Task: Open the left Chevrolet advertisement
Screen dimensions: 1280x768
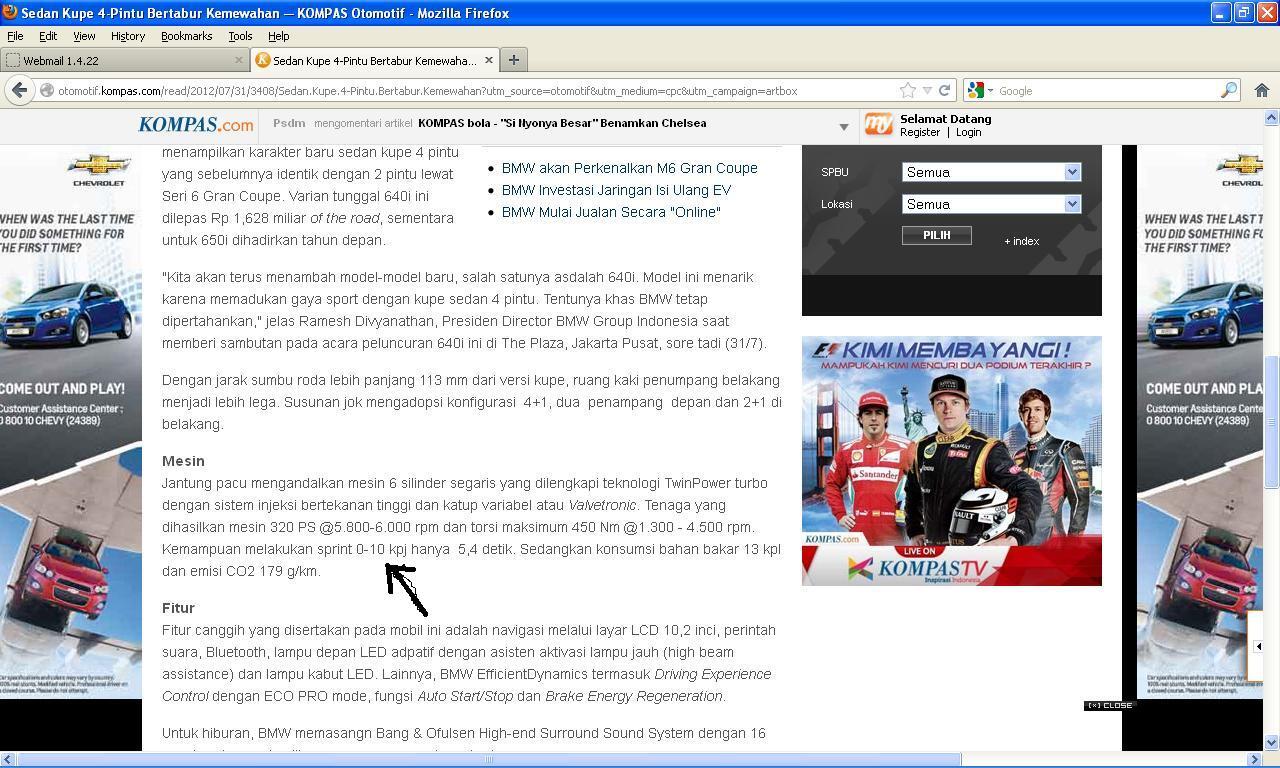Action: [71, 422]
